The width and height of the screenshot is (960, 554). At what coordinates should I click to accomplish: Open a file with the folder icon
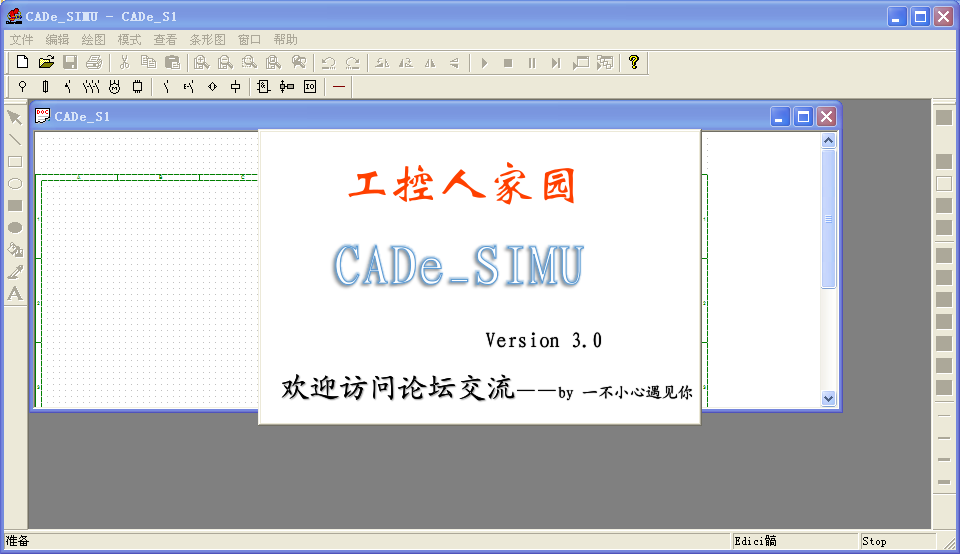pos(46,63)
